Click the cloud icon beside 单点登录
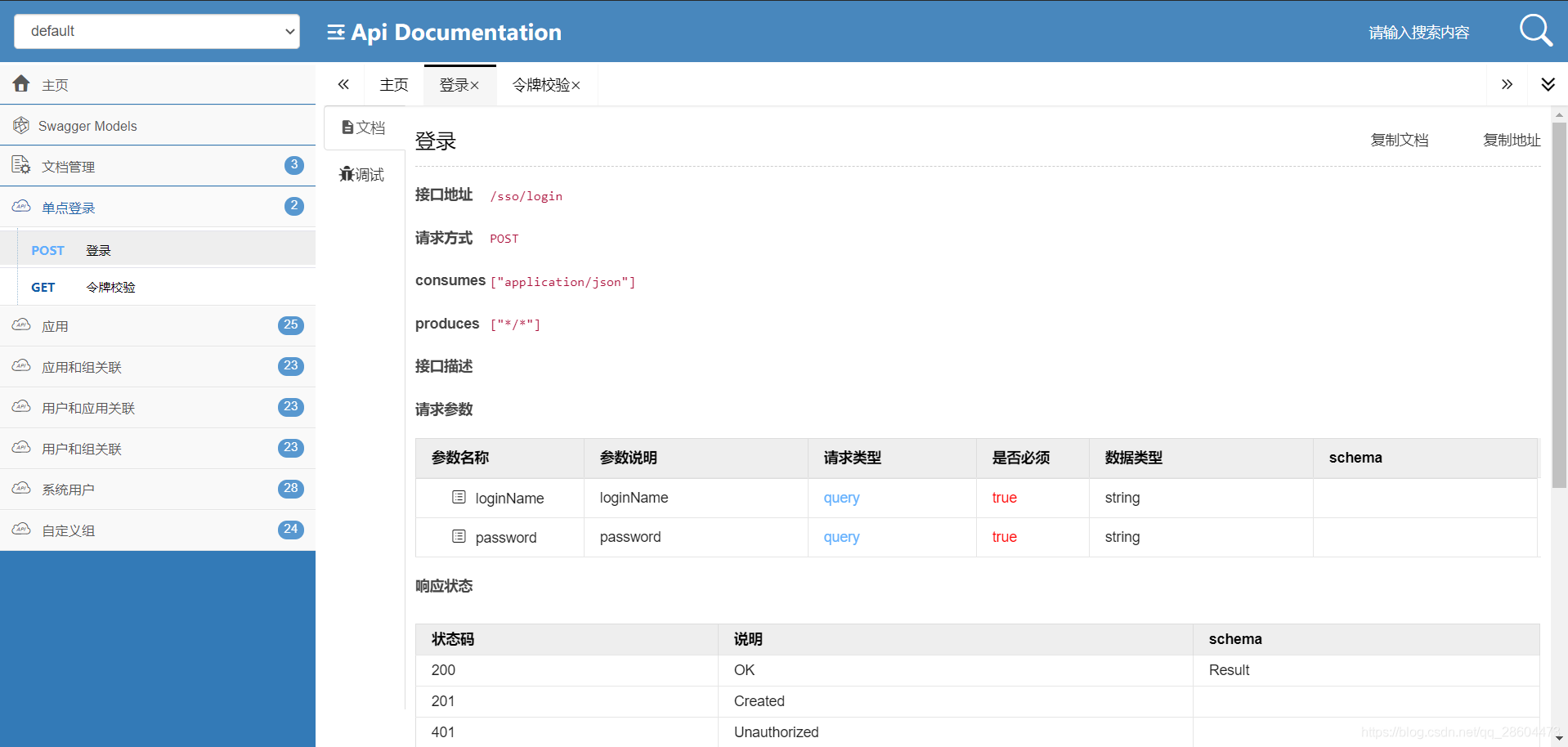 (x=21, y=206)
